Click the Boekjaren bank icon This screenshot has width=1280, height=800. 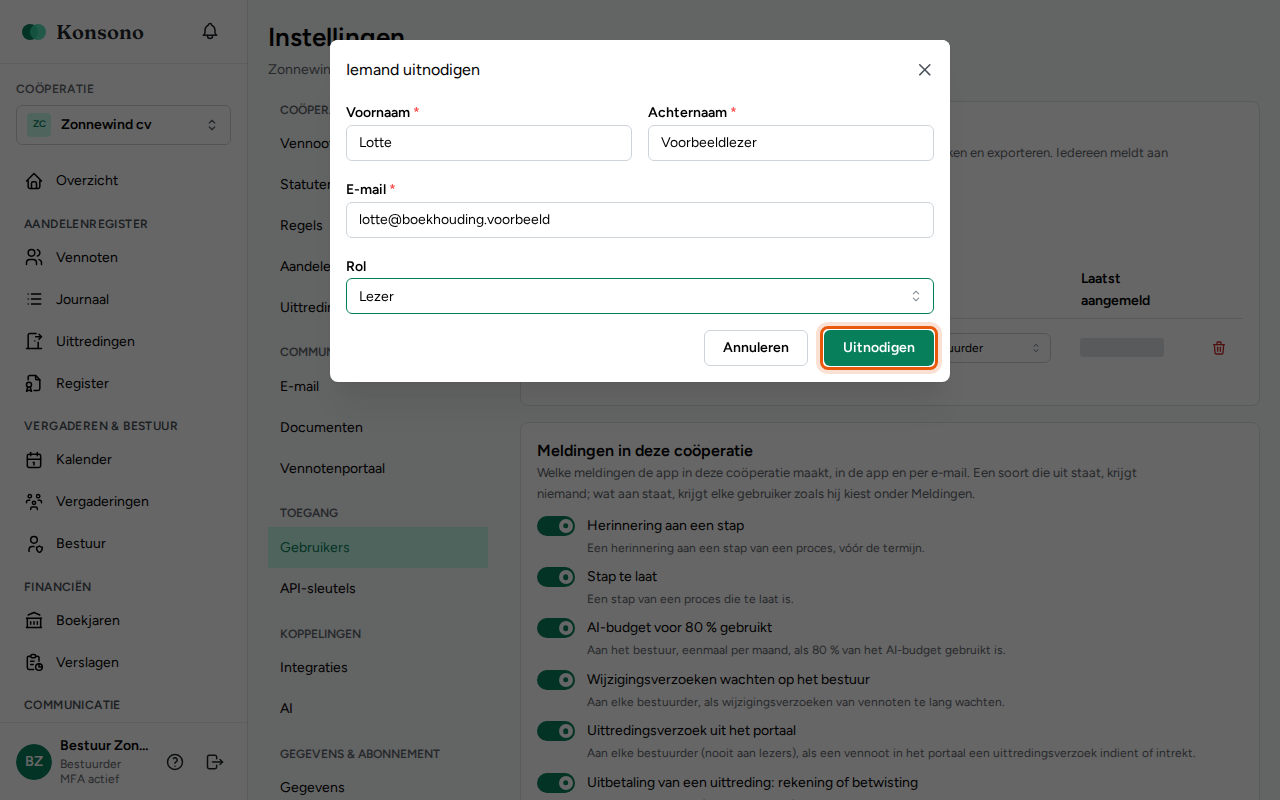34,621
